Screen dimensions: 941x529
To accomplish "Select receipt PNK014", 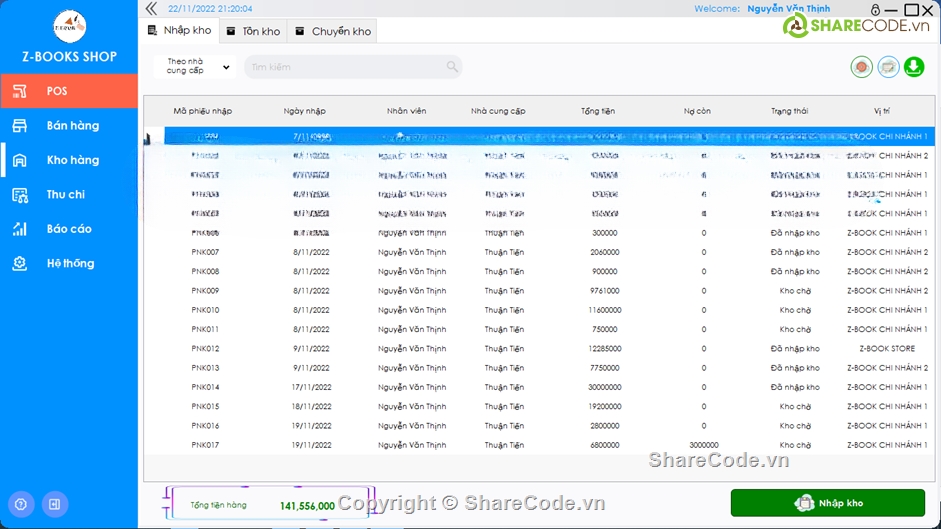I will point(205,387).
